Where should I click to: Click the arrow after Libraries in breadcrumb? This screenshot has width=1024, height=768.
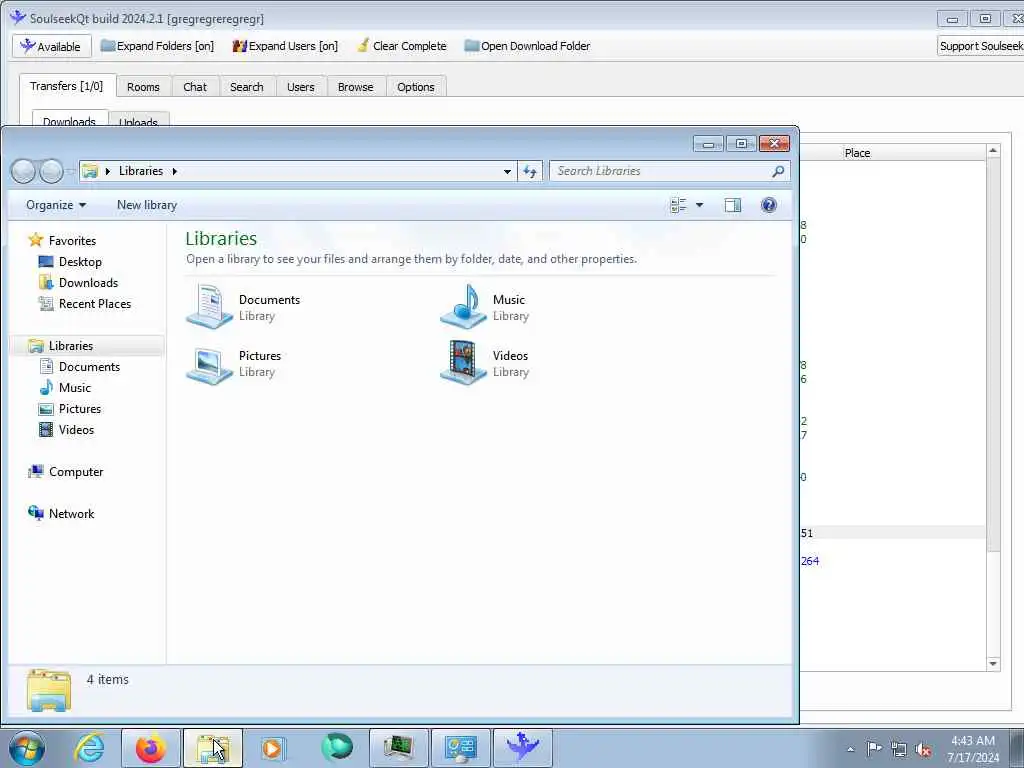[174, 171]
